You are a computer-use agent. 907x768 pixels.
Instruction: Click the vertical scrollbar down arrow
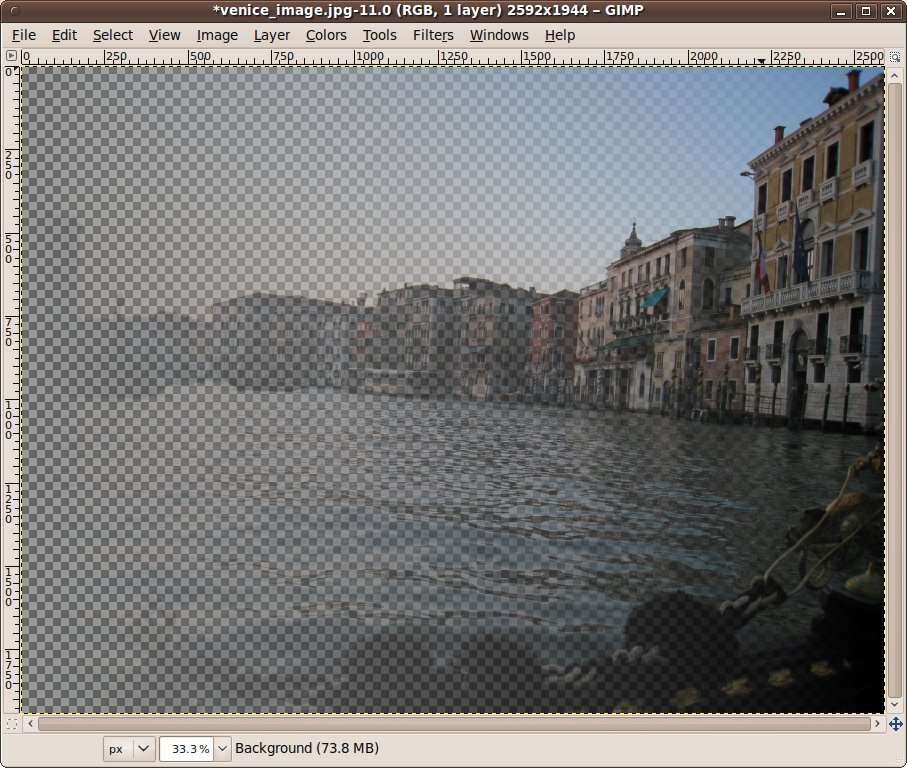pos(895,705)
